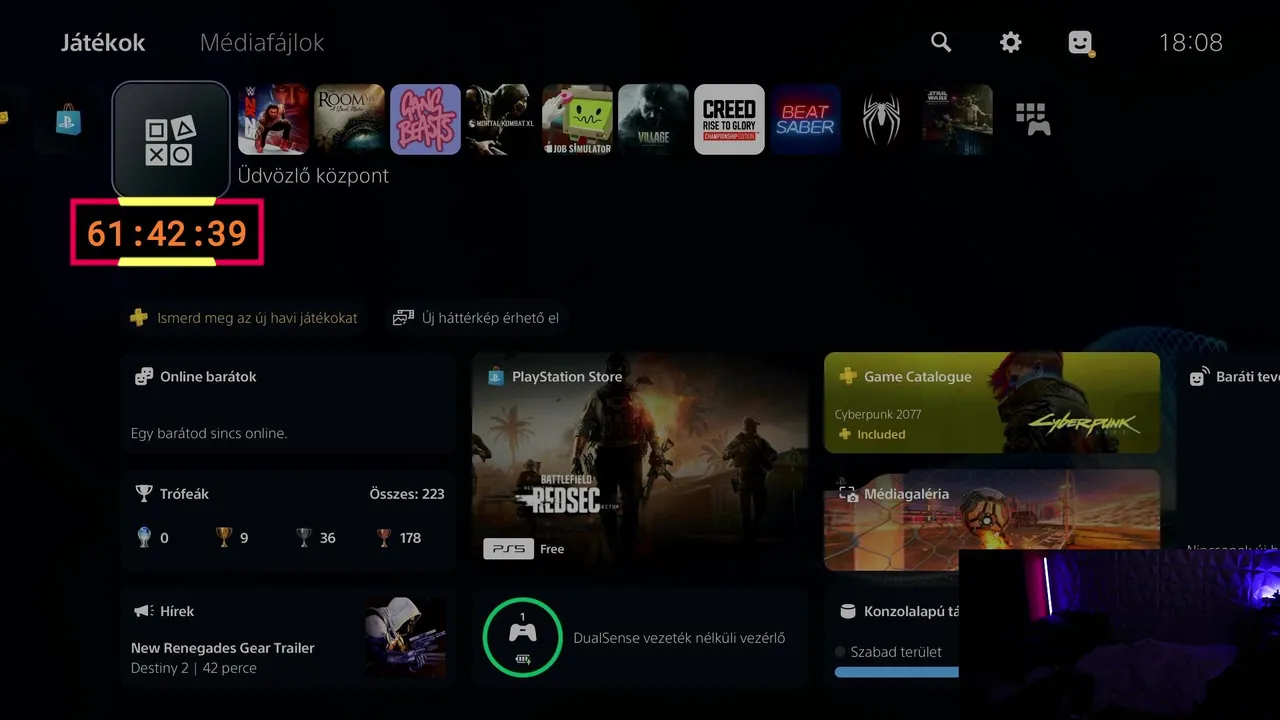Click the clock showing 18:08
Screen dimensions: 1280x720
(x=1191, y=43)
